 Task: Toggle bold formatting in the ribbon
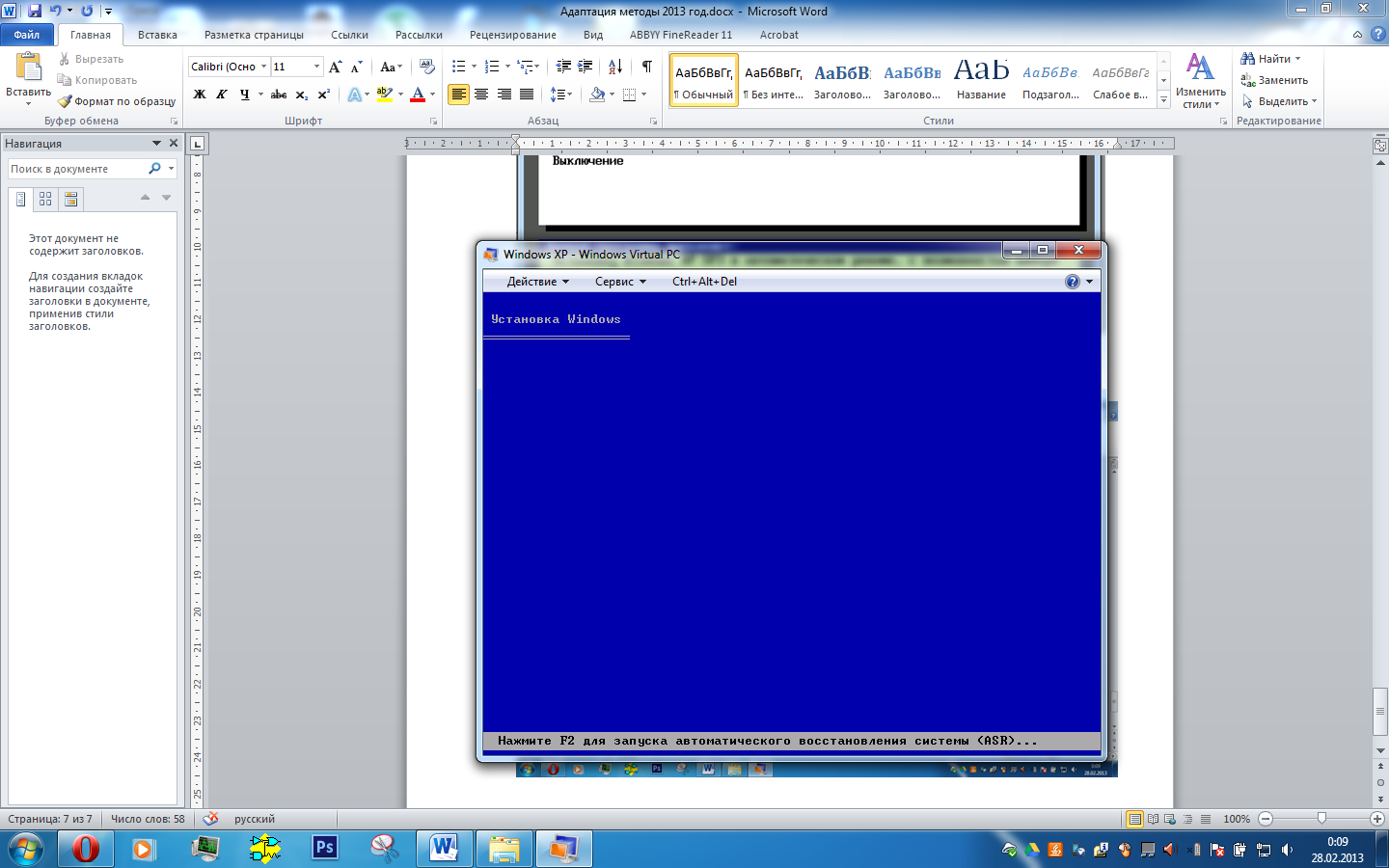point(200,95)
